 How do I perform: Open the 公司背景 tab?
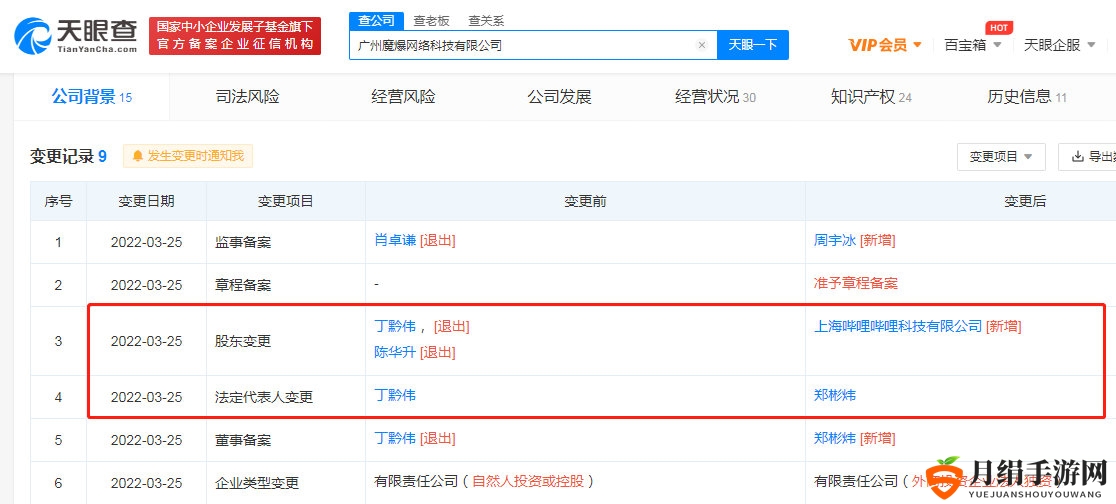click(91, 97)
